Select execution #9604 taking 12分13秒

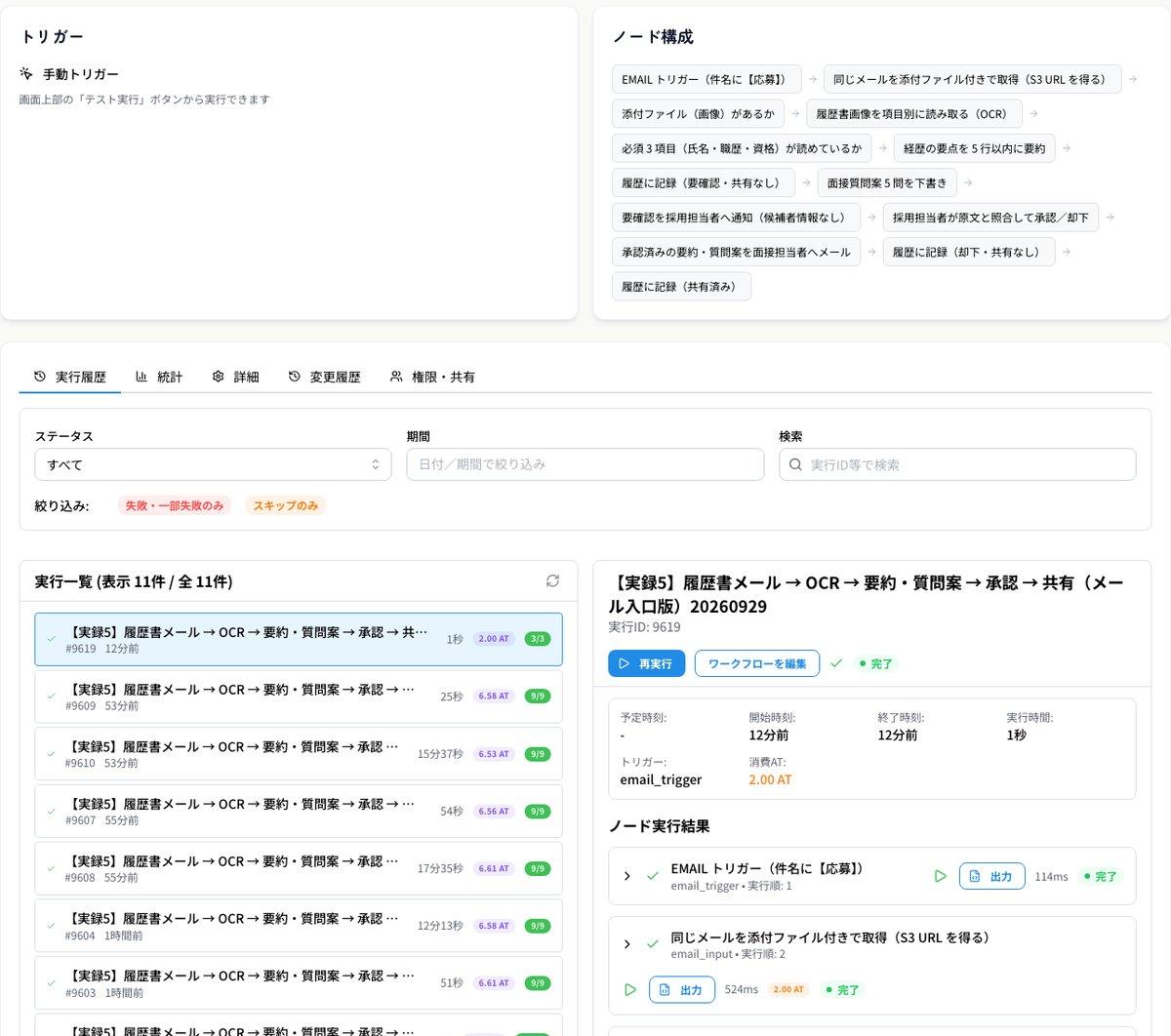[298, 926]
